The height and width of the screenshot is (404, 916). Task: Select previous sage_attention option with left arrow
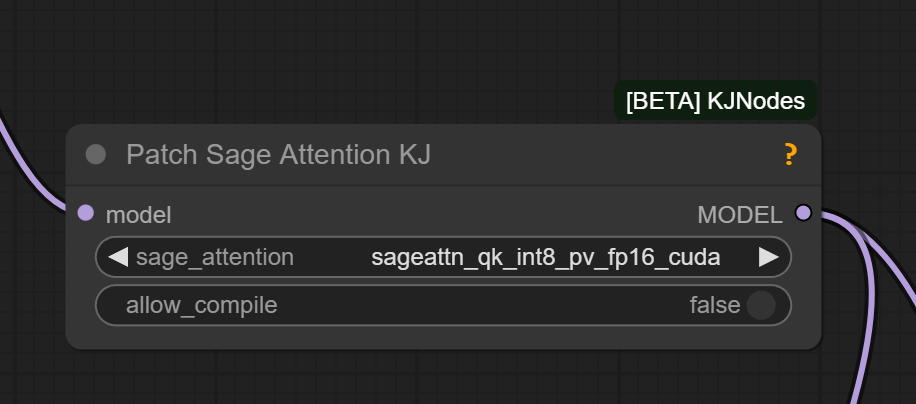[118, 257]
